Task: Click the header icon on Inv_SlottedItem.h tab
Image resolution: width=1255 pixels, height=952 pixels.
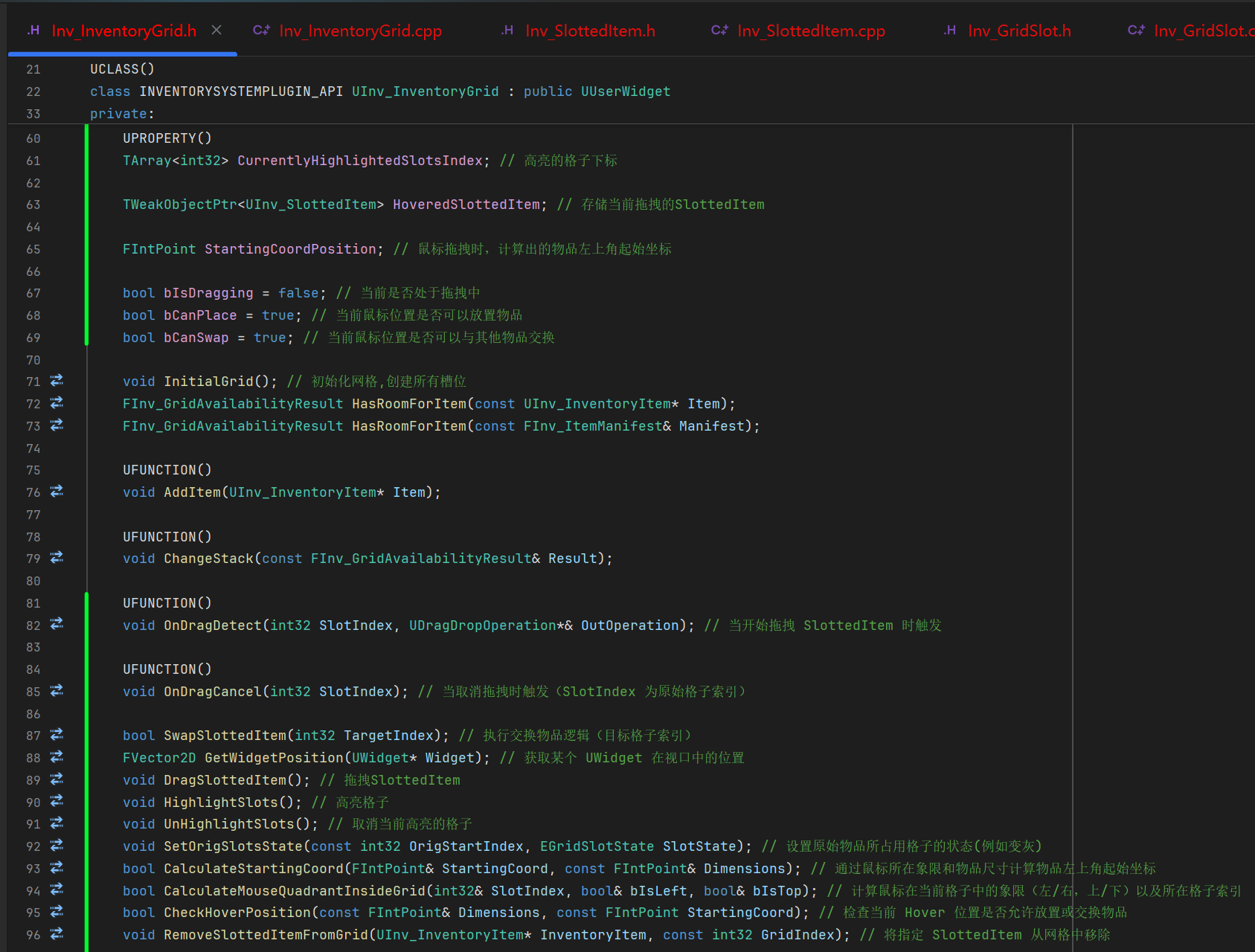Action: click(x=507, y=30)
